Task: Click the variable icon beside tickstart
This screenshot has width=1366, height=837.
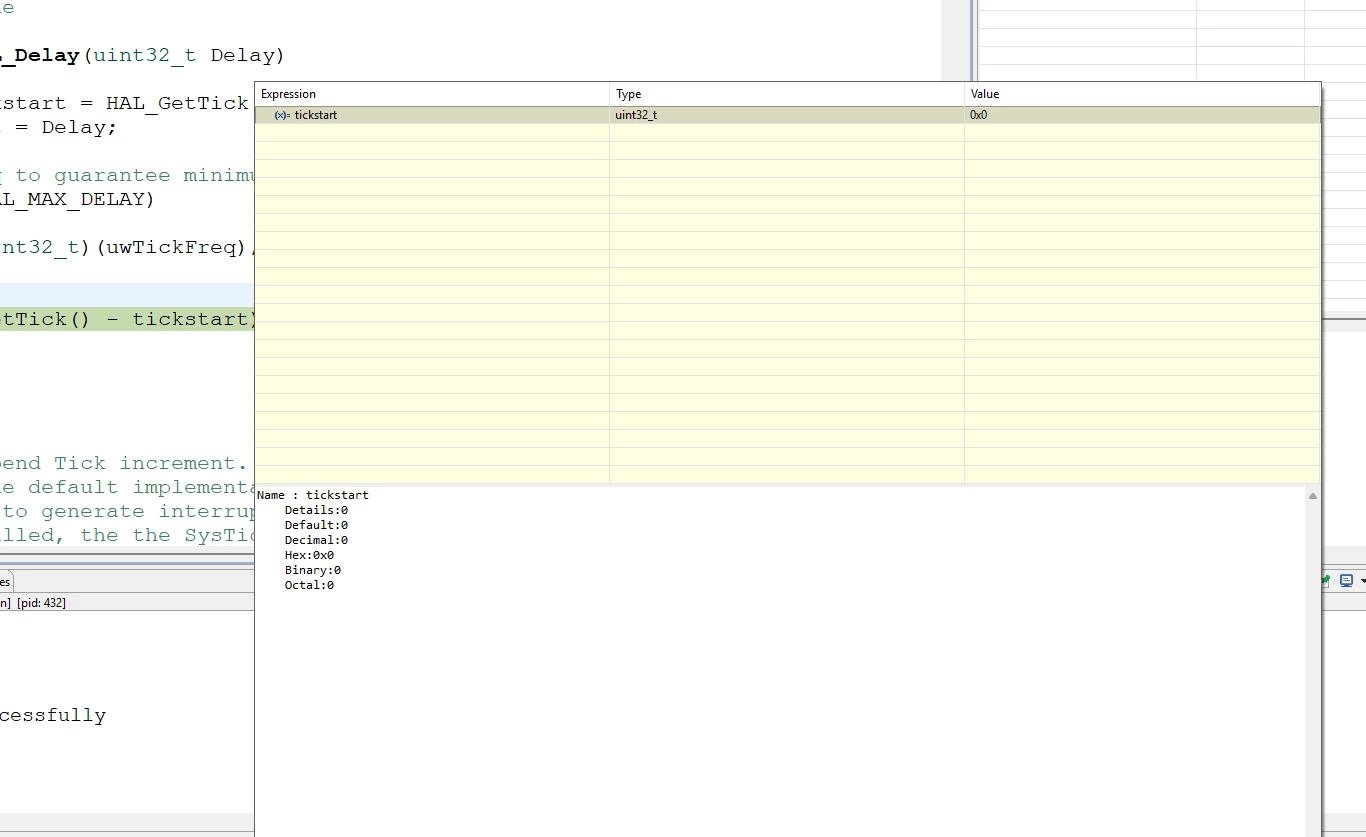Action: 282,115
